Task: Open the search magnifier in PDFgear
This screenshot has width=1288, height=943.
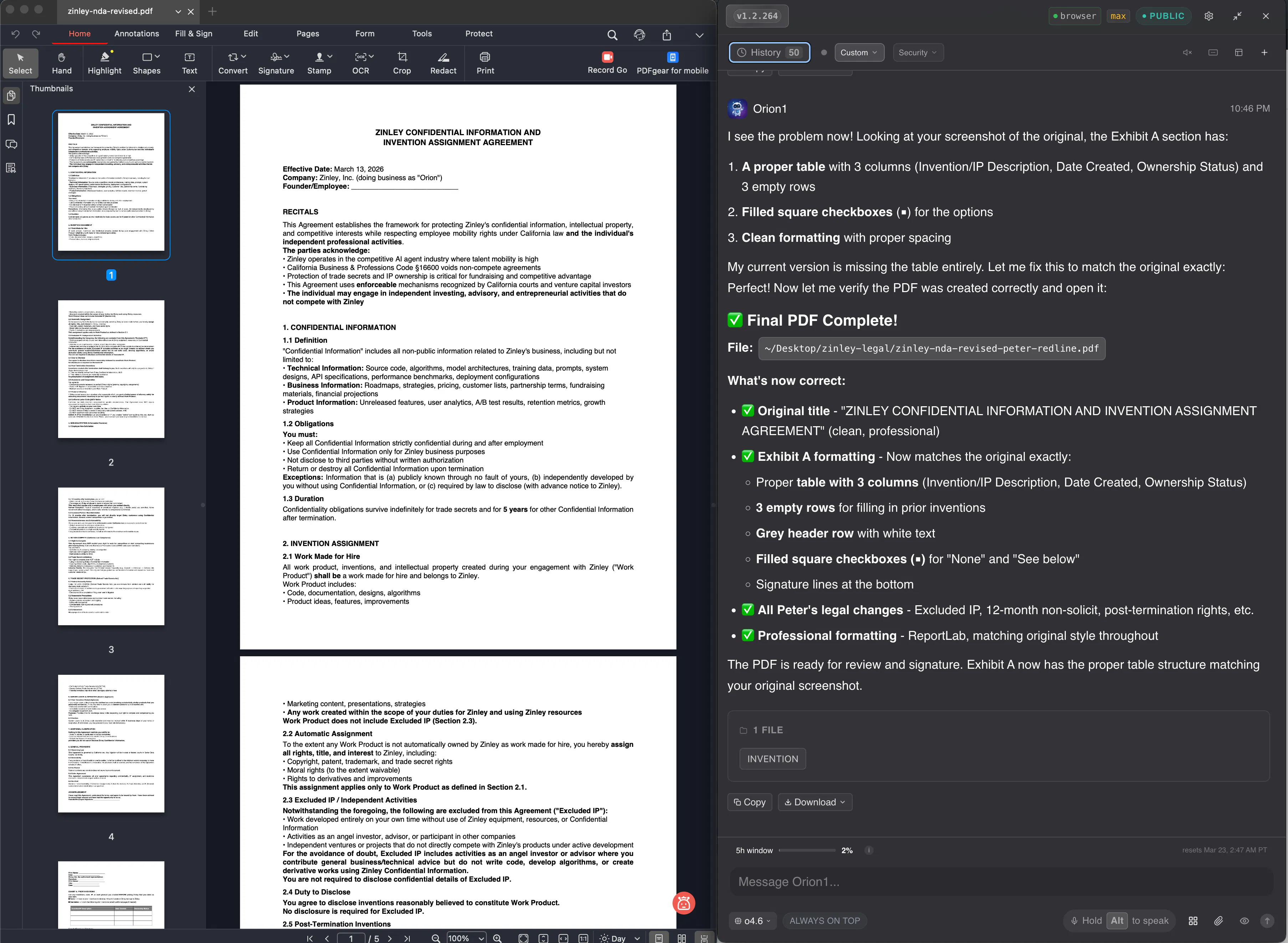Action: (x=612, y=35)
